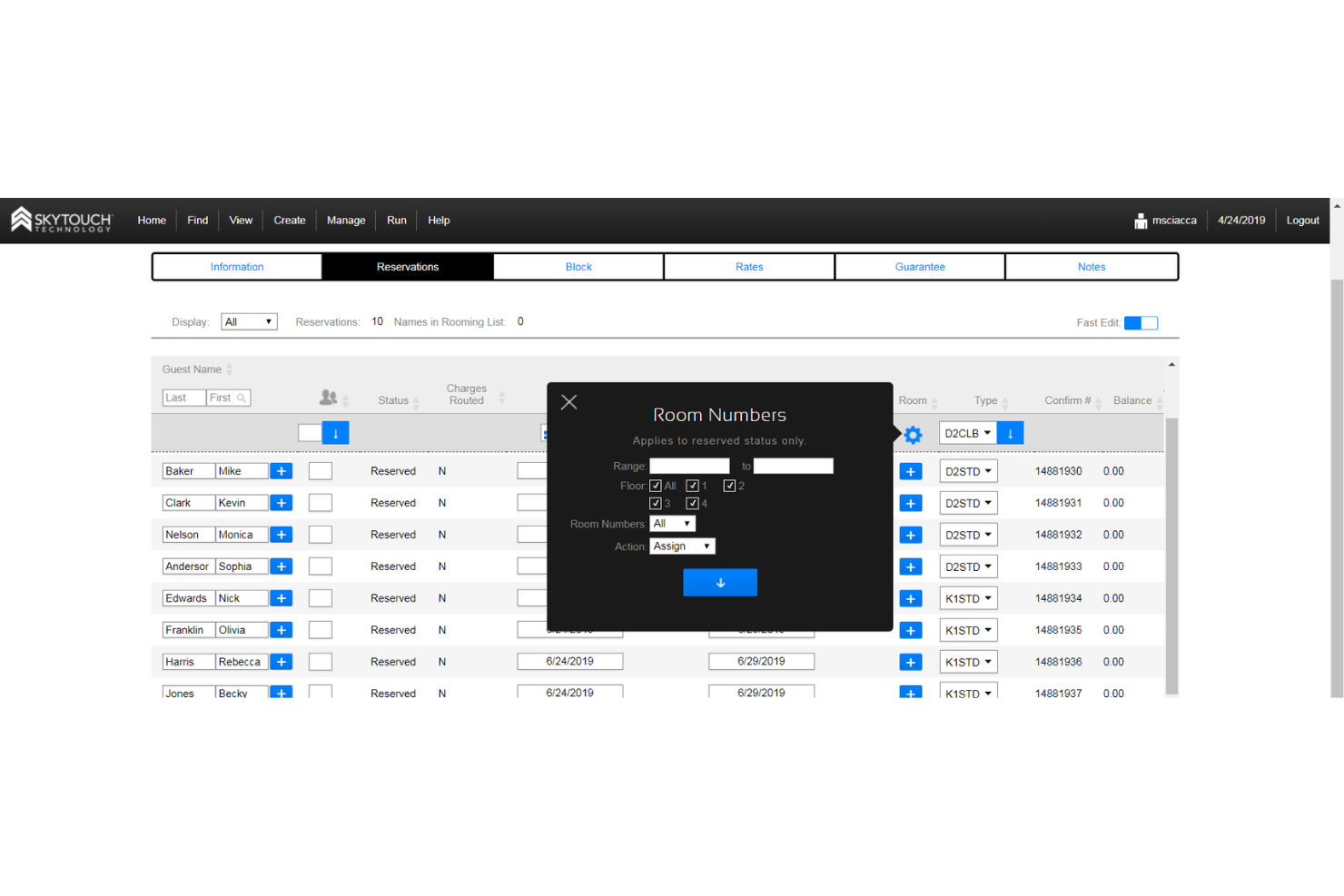
Task: Click the plus next to Franklin Olivia name
Action: click(282, 630)
